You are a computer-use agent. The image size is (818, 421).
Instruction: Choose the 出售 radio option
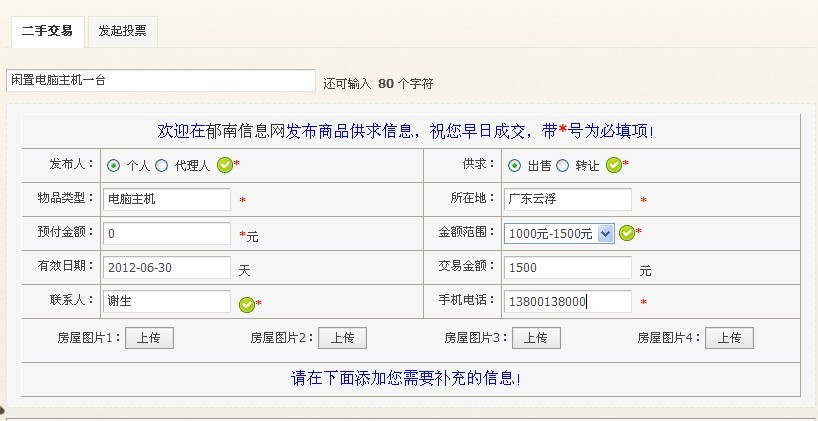(514, 166)
